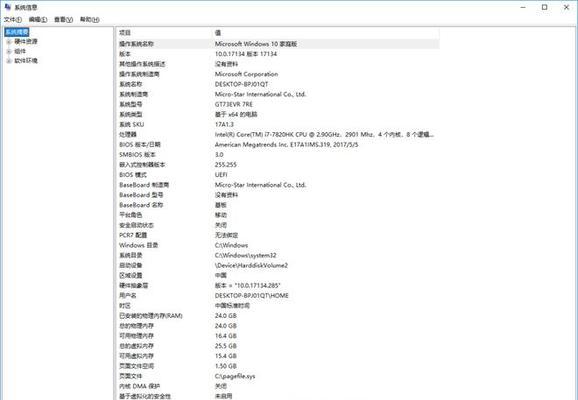Expand the 硬件资源 tree node

9,42
